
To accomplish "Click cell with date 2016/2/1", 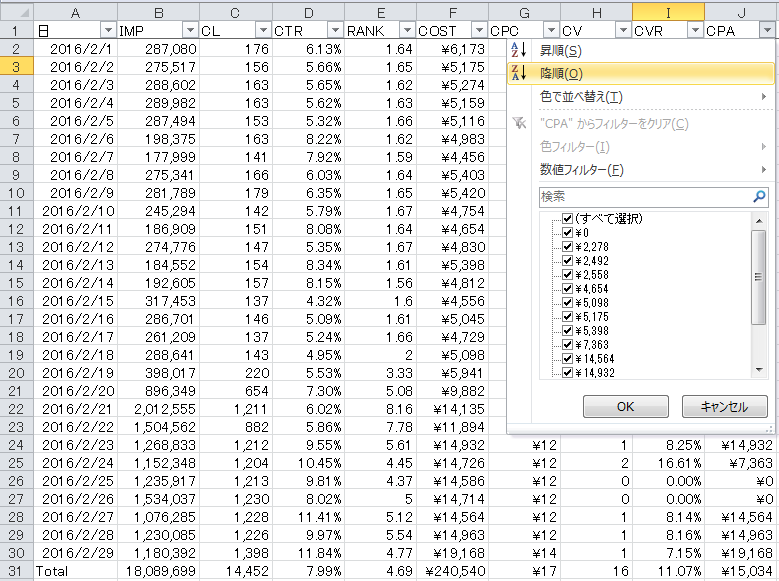I will [x=76, y=49].
